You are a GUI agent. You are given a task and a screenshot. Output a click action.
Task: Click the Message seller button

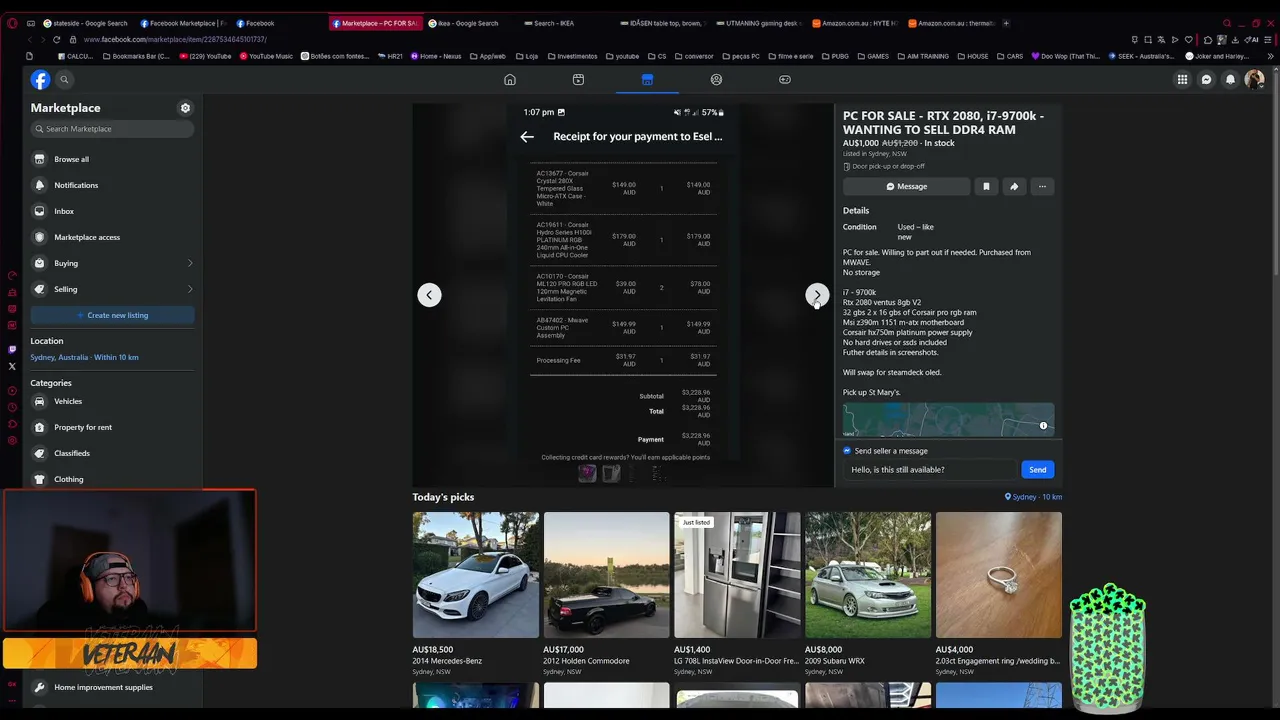pyautogui.click(x=906, y=186)
